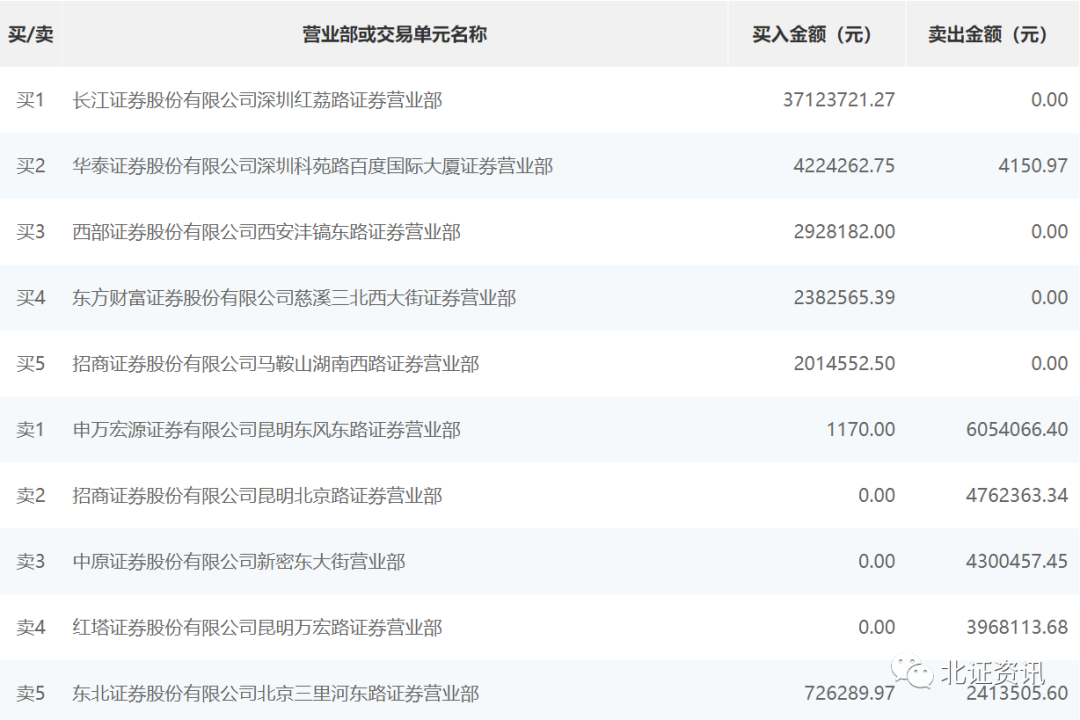This screenshot has height=720, width=1080.
Task: Click the WeChat logo watermark icon
Action: [x=912, y=672]
